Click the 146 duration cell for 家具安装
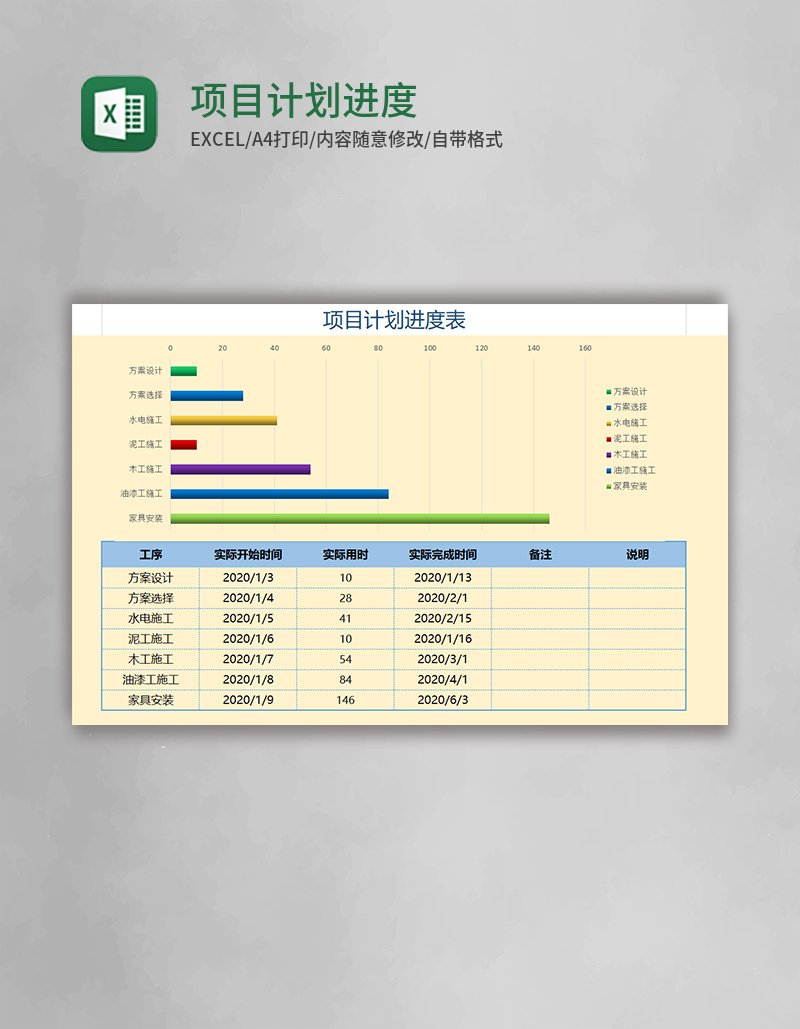 (346, 701)
